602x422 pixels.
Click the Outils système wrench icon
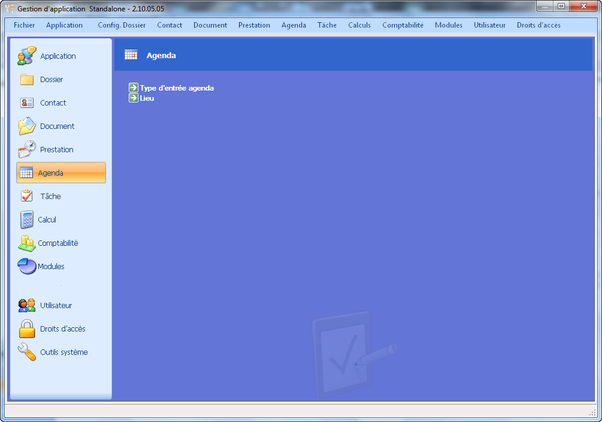tap(27, 352)
